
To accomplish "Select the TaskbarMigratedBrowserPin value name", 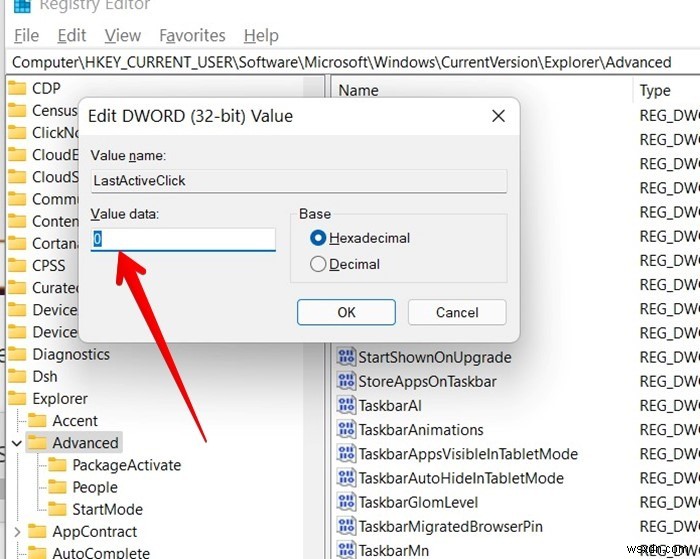I will 450,526.
